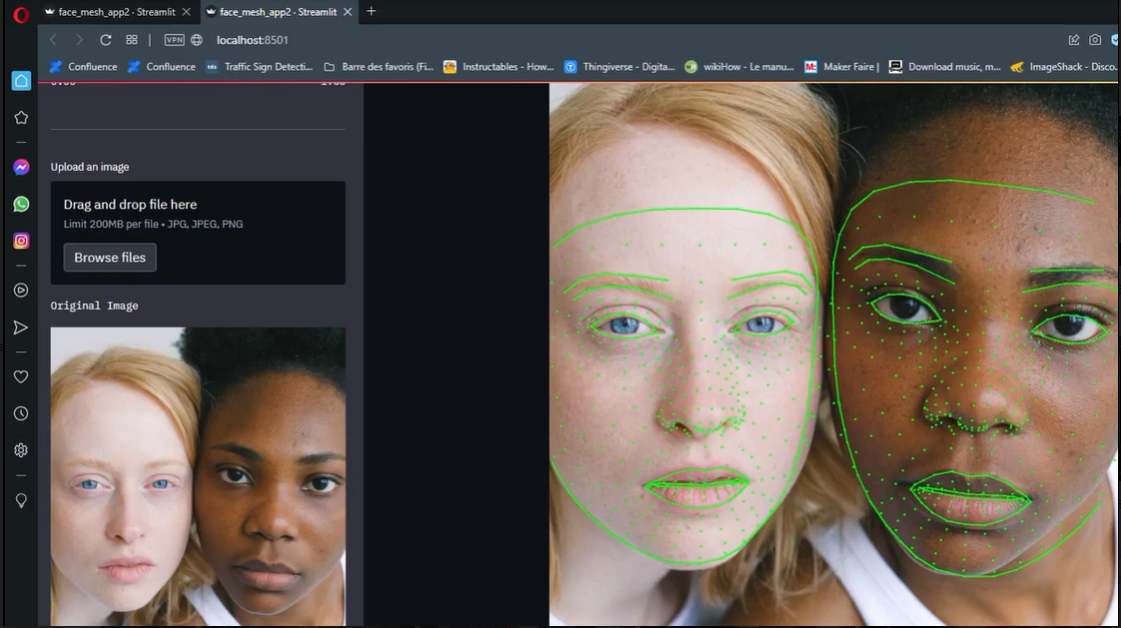Open the snapshot edit icon in address bar
The height and width of the screenshot is (628, 1121).
pyautogui.click(x=1074, y=40)
